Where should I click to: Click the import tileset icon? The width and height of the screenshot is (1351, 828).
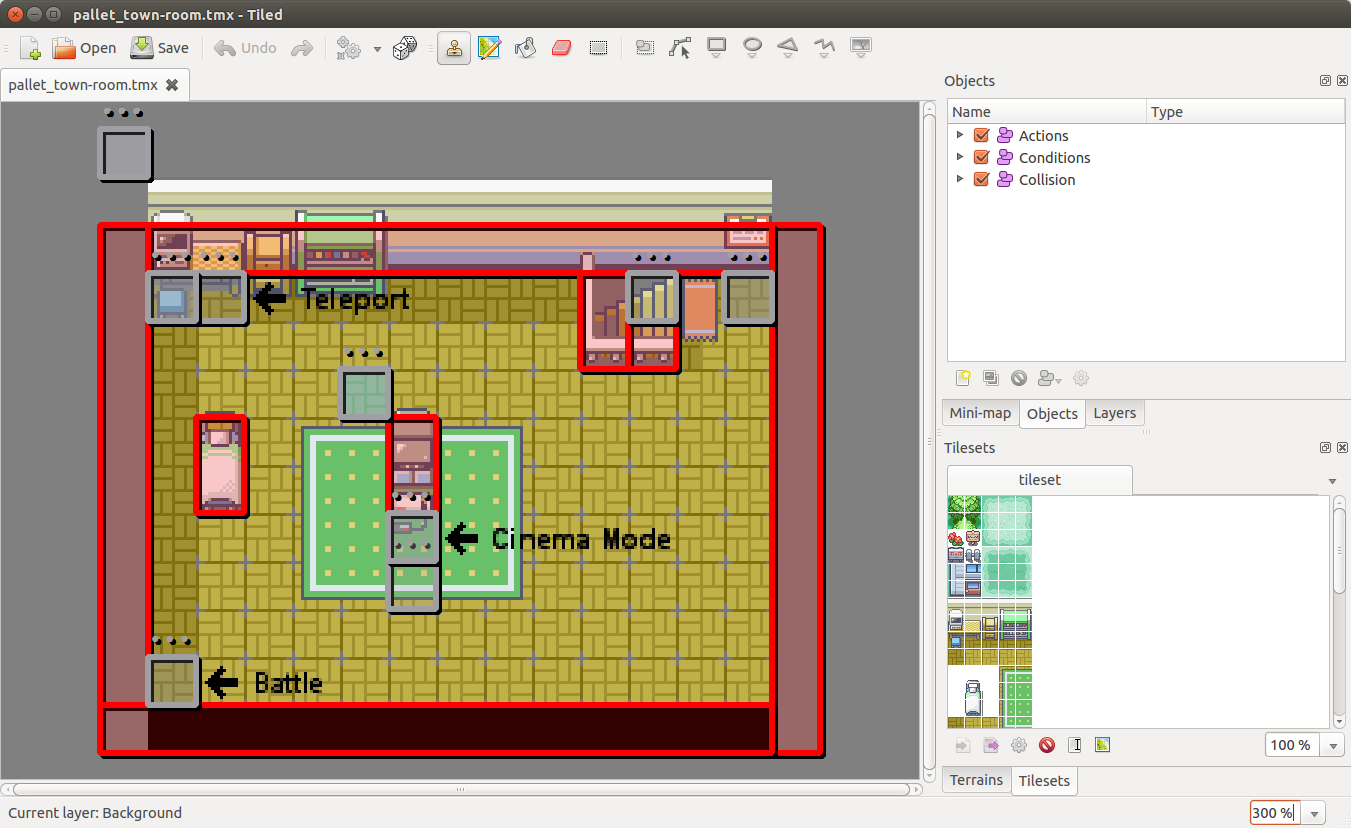964,745
